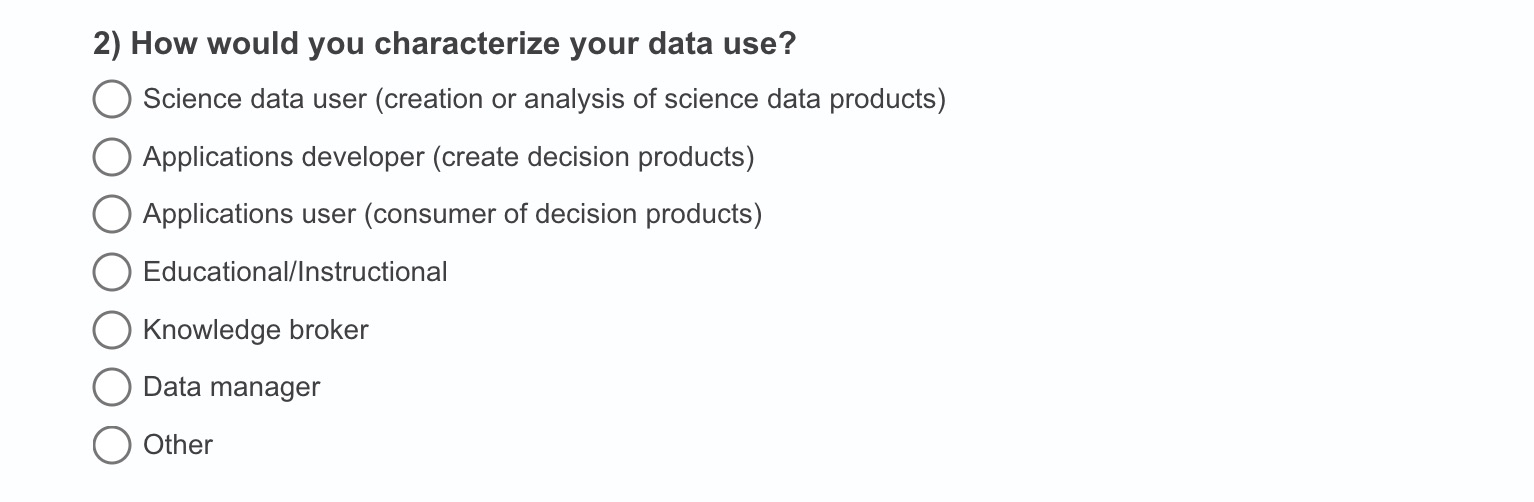Select the Science data user radio button

tap(112, 100)
